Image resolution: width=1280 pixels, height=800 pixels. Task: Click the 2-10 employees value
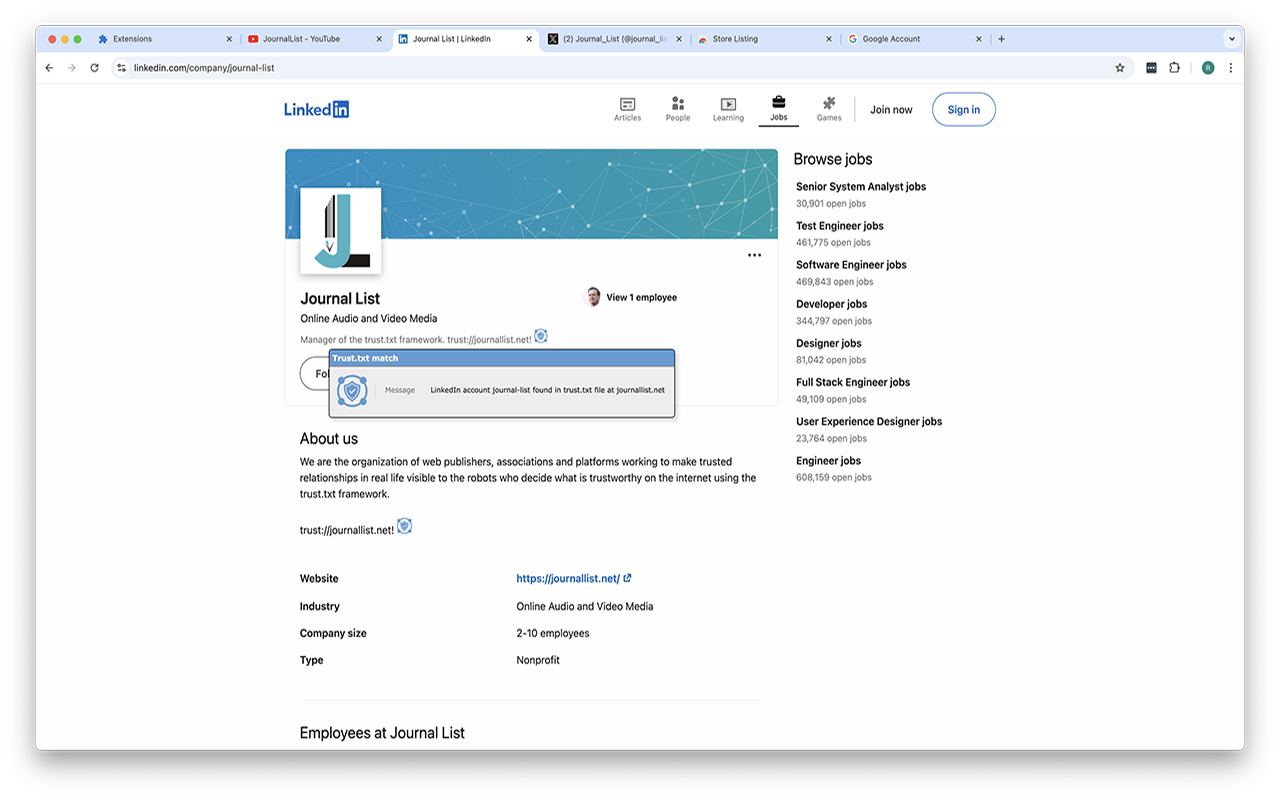[553, 633]
